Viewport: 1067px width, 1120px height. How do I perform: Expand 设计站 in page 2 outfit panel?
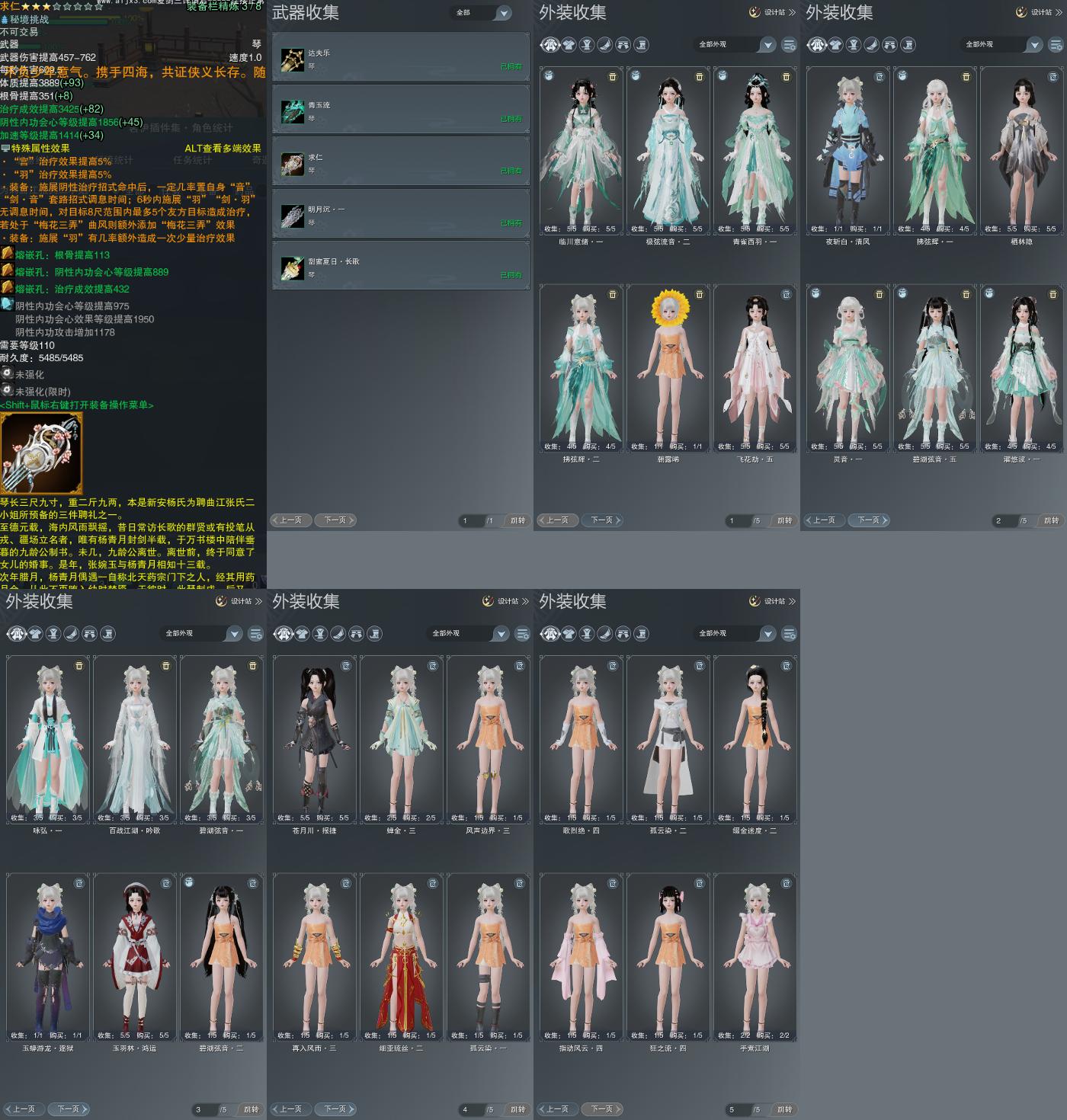coord(1039,12)
